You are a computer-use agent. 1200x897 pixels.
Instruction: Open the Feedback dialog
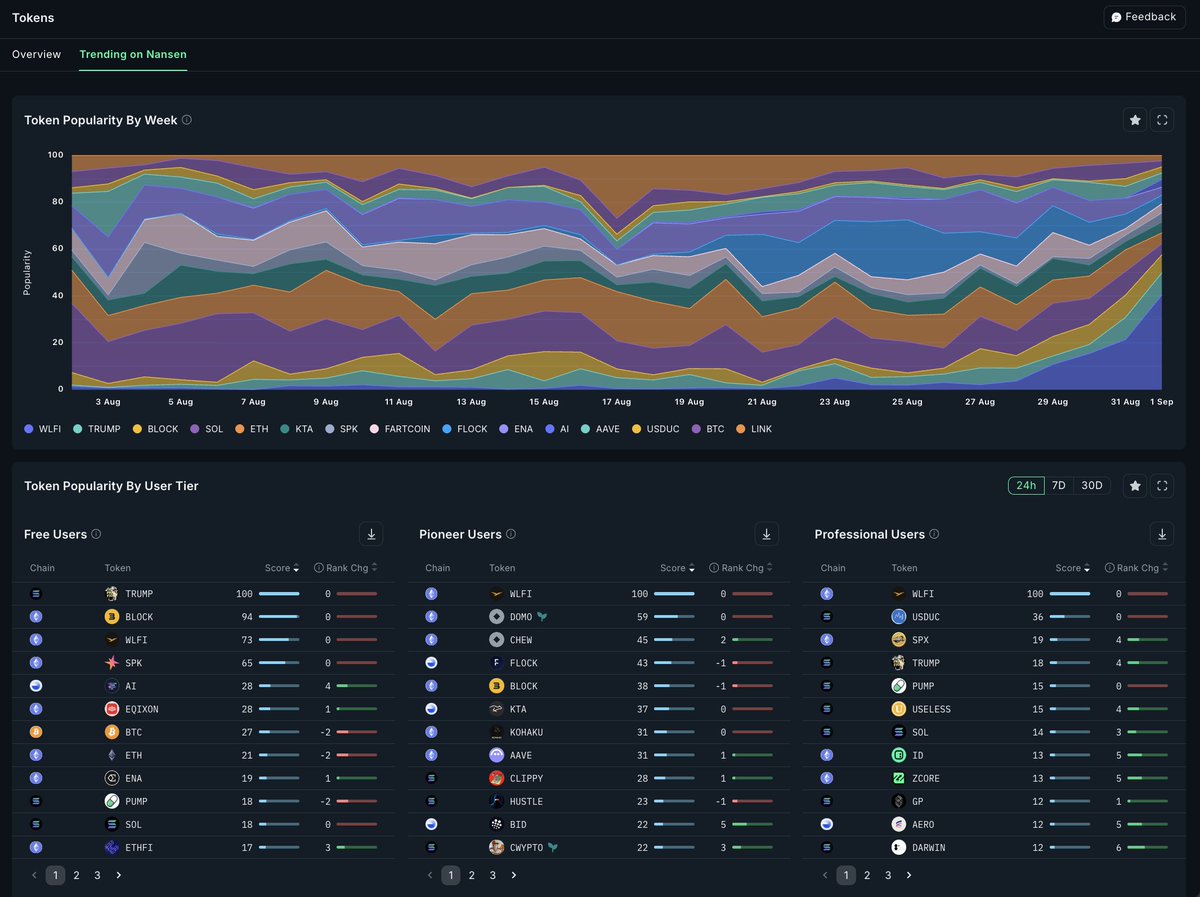pyautogui.click(x=1144, y=17)
